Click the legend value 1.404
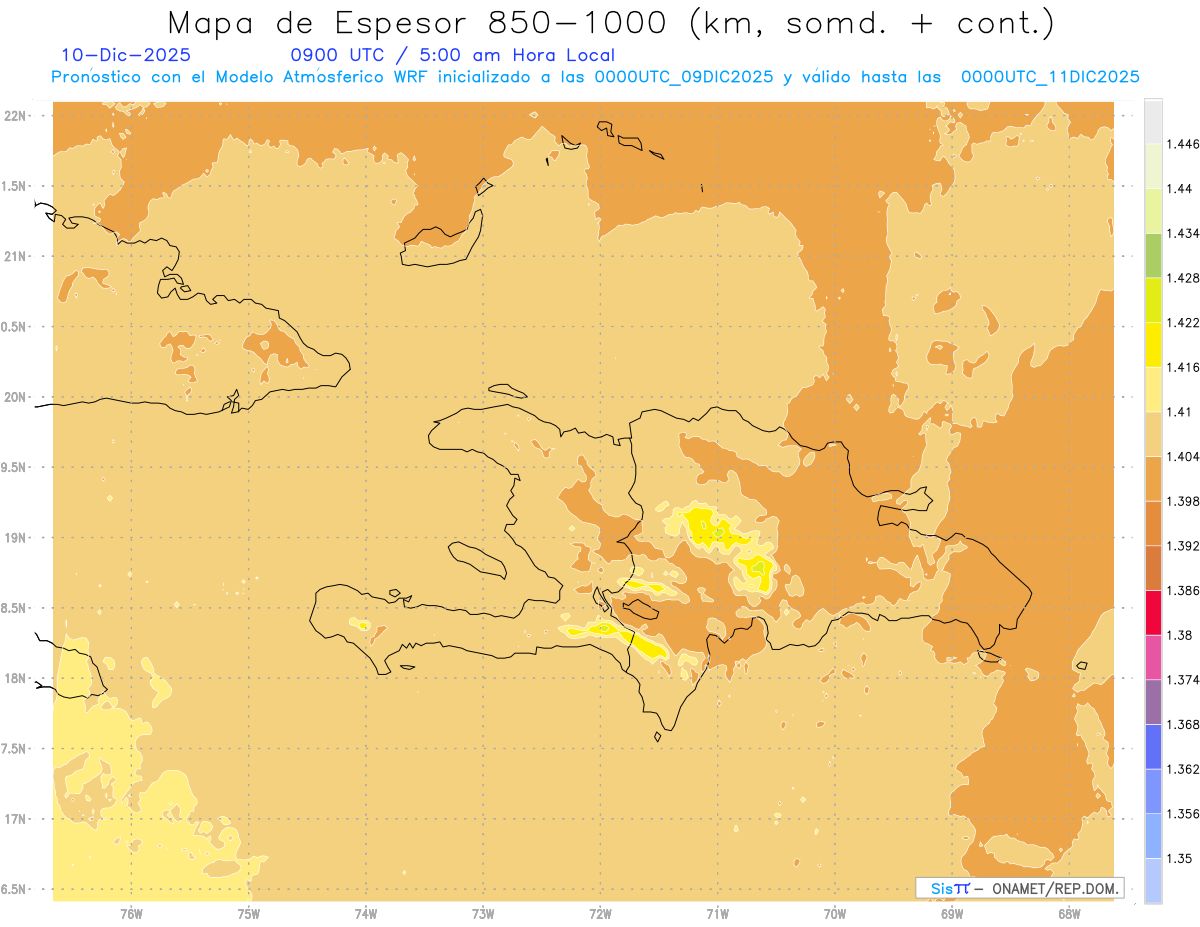The image size is (1200, 927). coord(1184,456)
